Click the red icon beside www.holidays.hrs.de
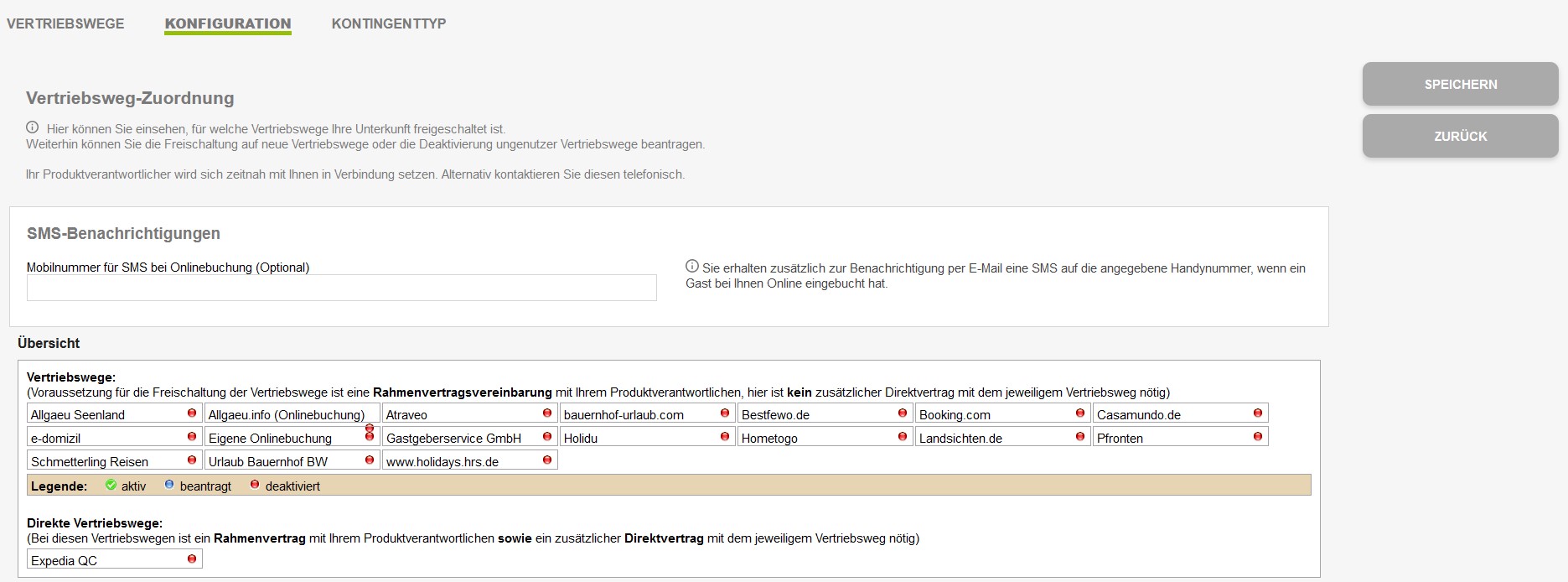1568x582 pixels. click(x=547, y=460)
